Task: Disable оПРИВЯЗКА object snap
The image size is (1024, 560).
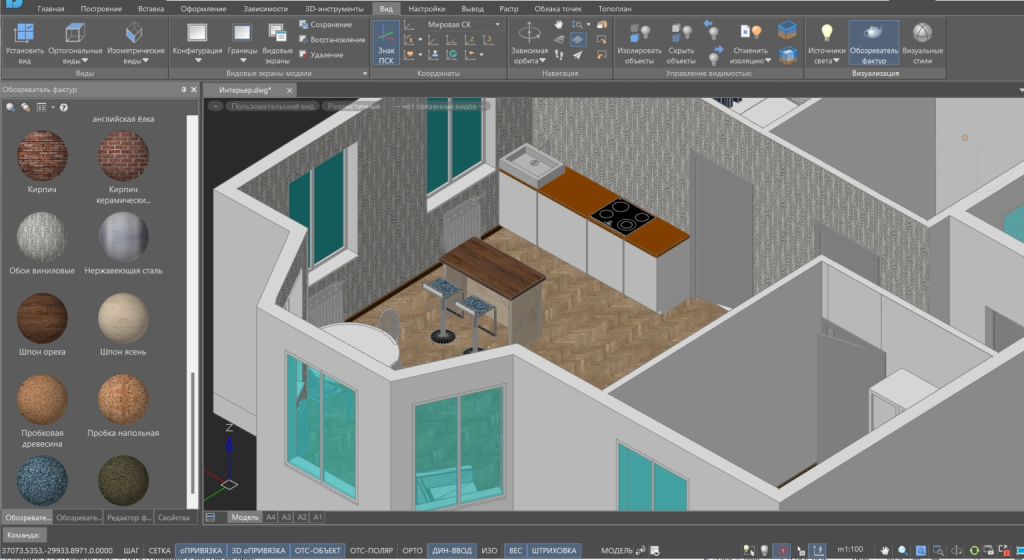Action: click(x=201, y=550)
